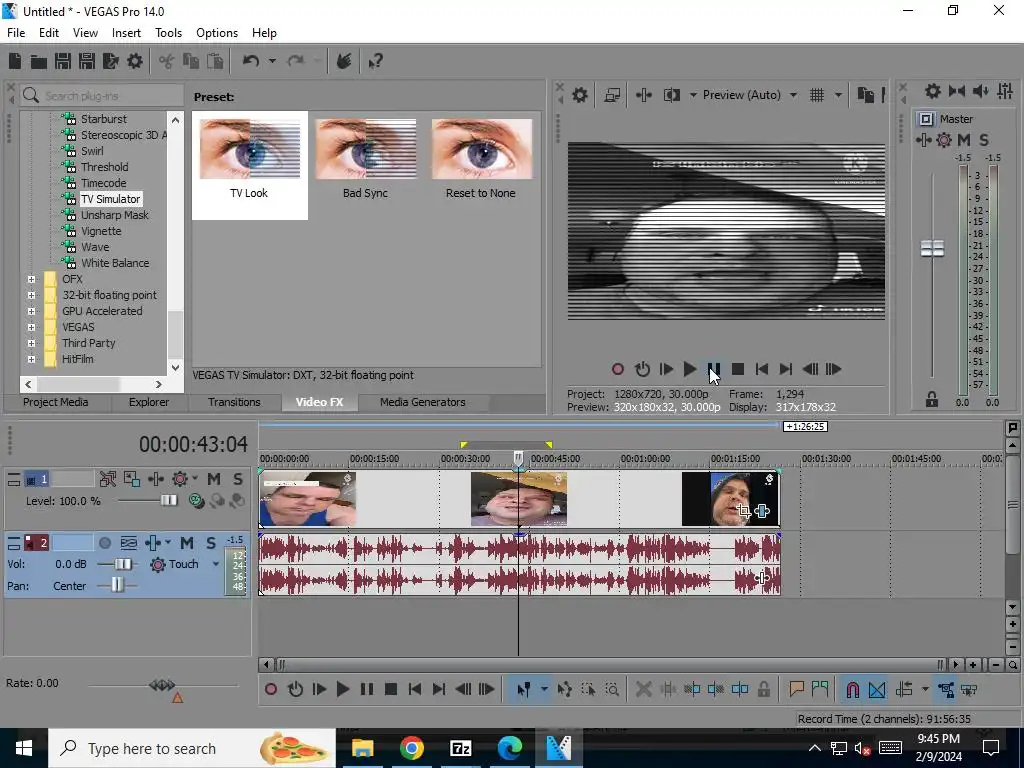Click the Insert Region icon

[x=820, y=689]
